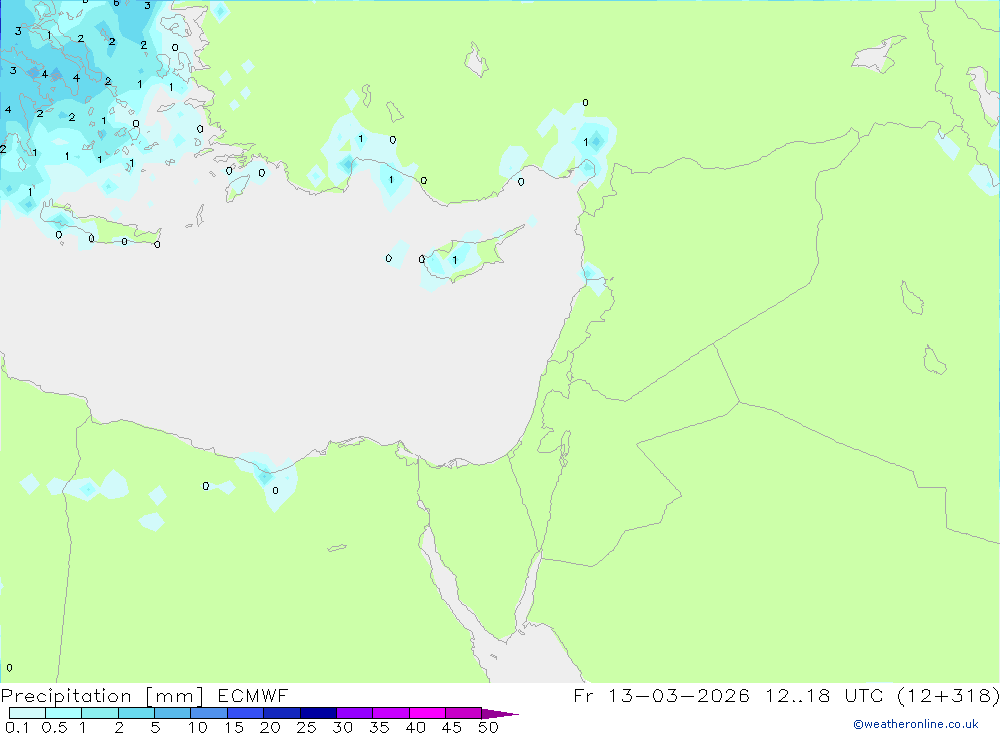Click the 0.5–1 mm legend color swatch
The width and height of the screenshot is (1000, 733).
tap(64, 713)
